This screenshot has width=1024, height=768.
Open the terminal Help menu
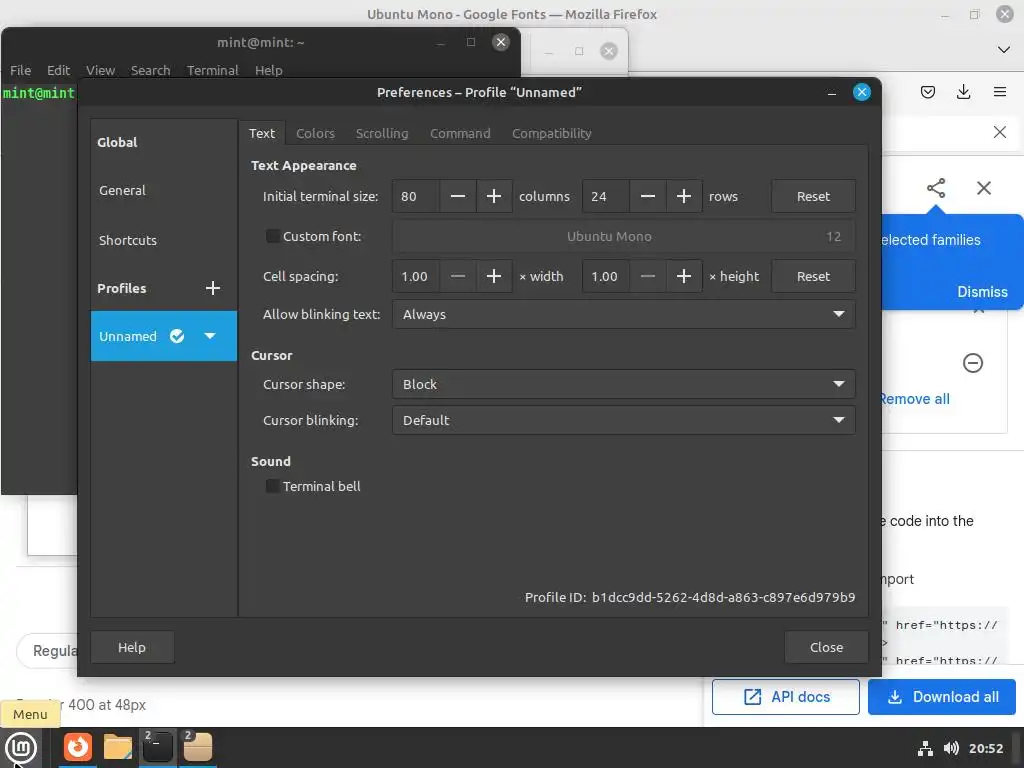coord(268,71)
